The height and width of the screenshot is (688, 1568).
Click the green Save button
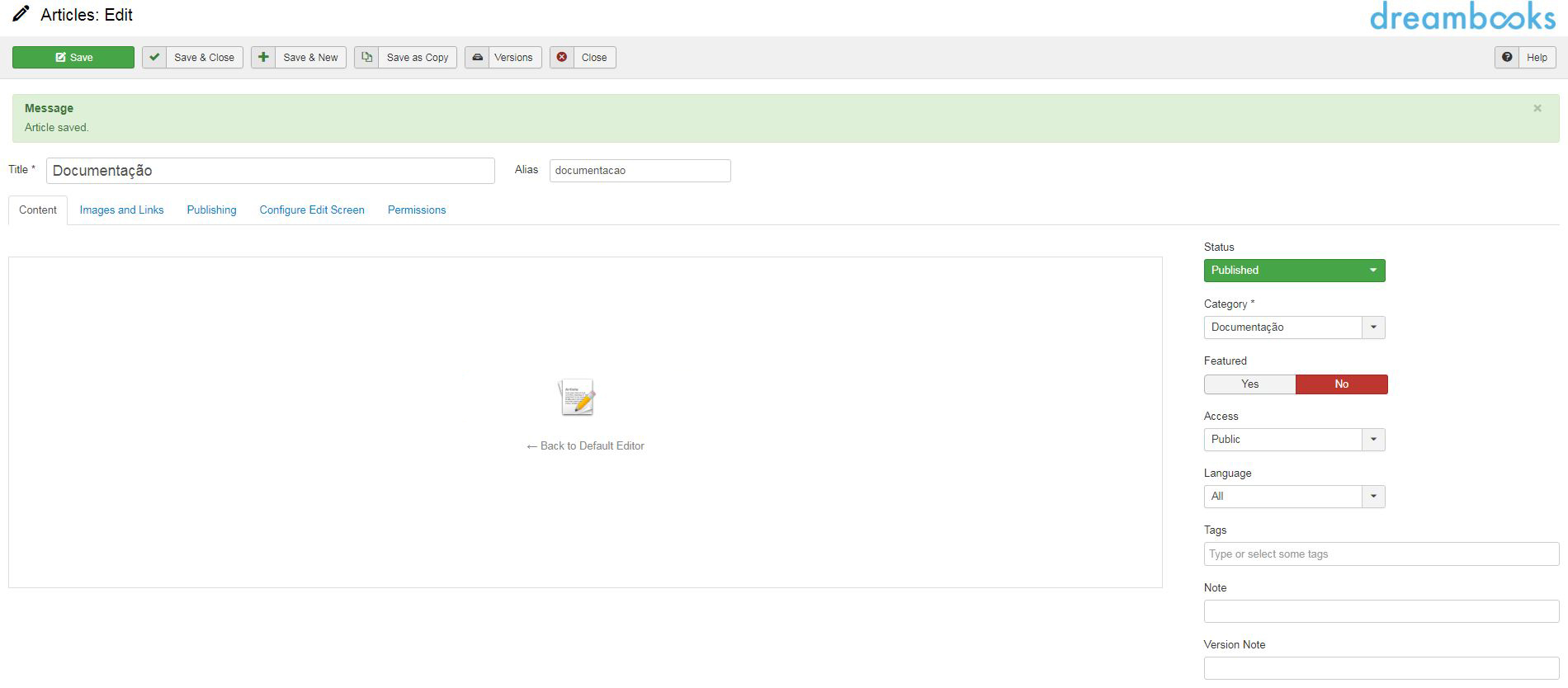click(73, 58)
